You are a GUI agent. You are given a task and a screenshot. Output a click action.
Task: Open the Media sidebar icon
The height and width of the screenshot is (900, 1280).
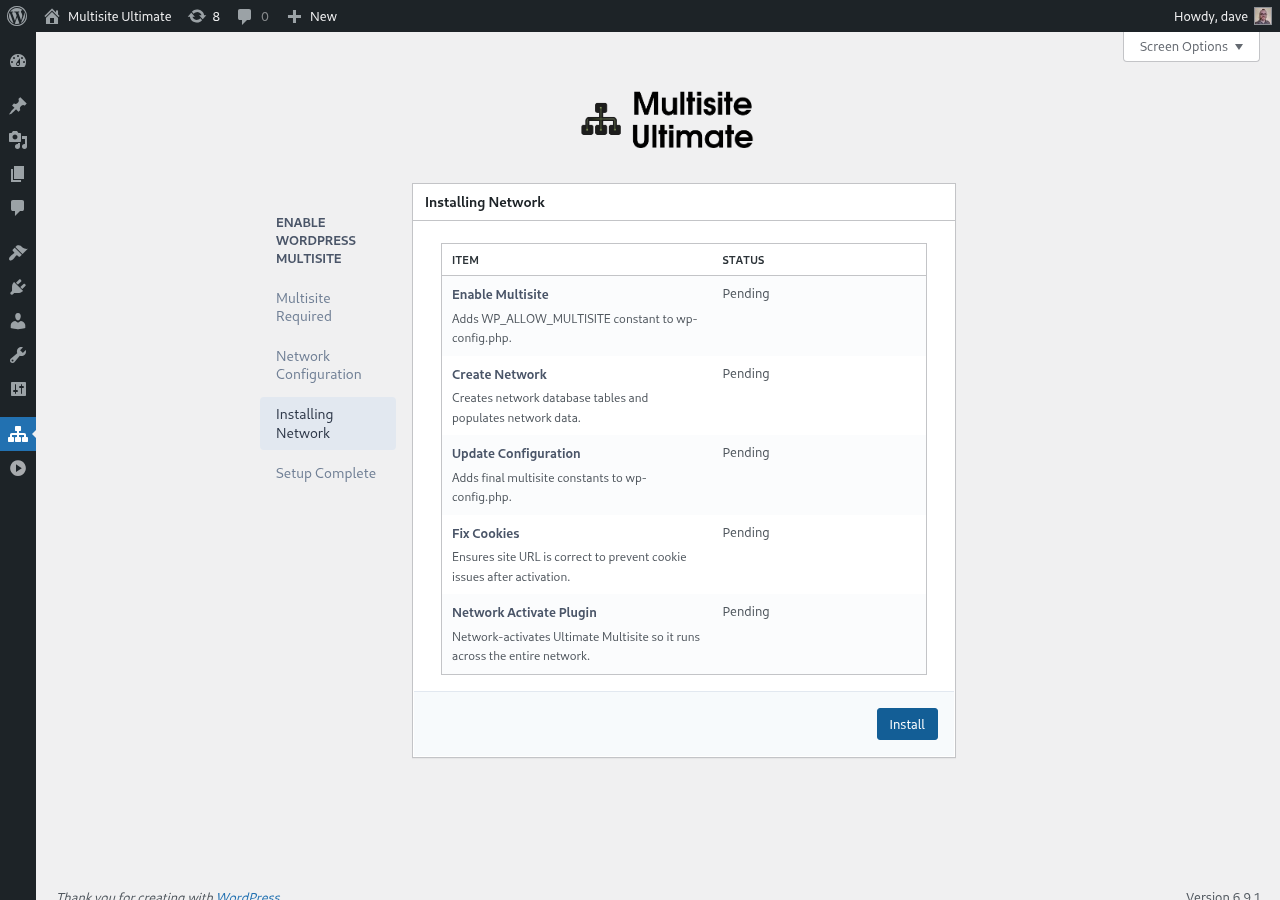pos(17,140)
